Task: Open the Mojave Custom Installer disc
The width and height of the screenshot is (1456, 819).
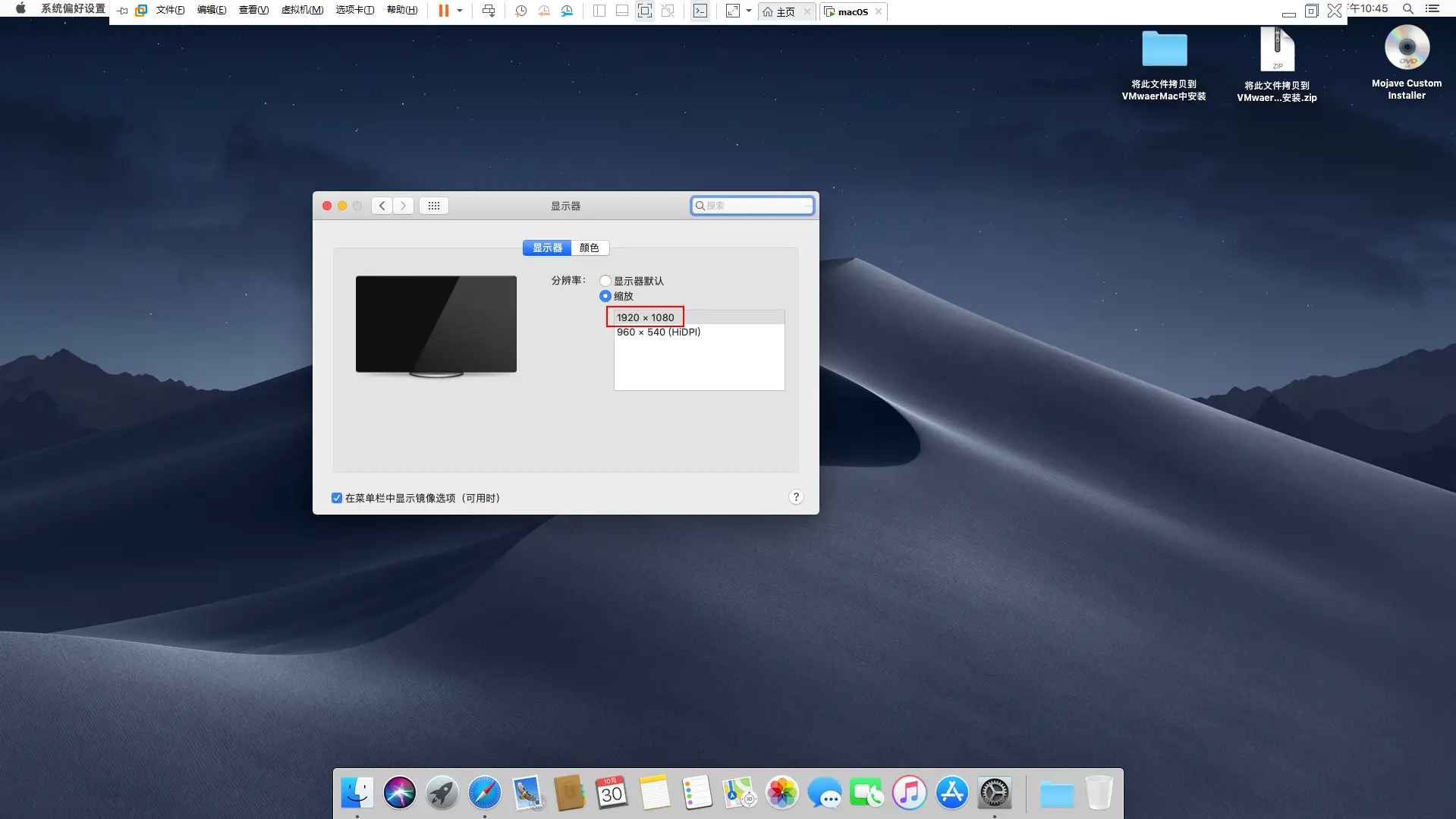Action: pyautogui.click(x=1406, y=49)
